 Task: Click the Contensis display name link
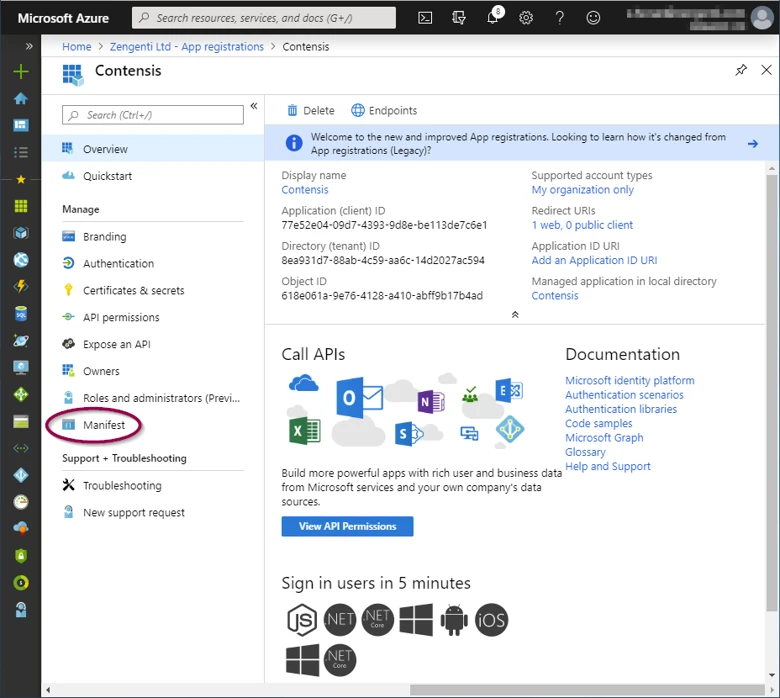click(304, 190)
